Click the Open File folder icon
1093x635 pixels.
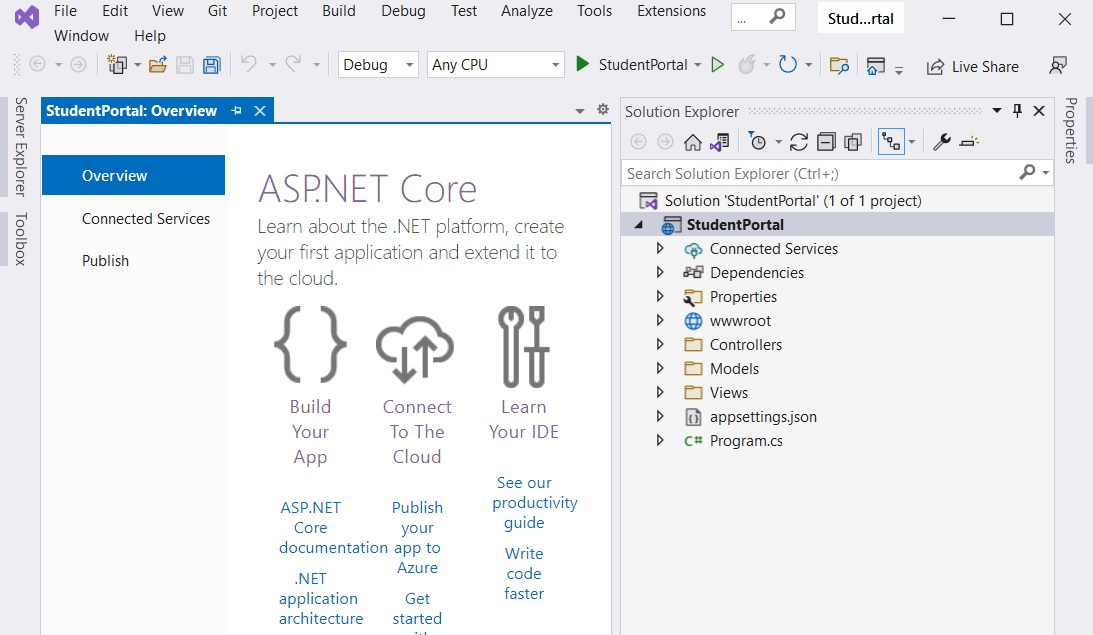click(158, 65)
